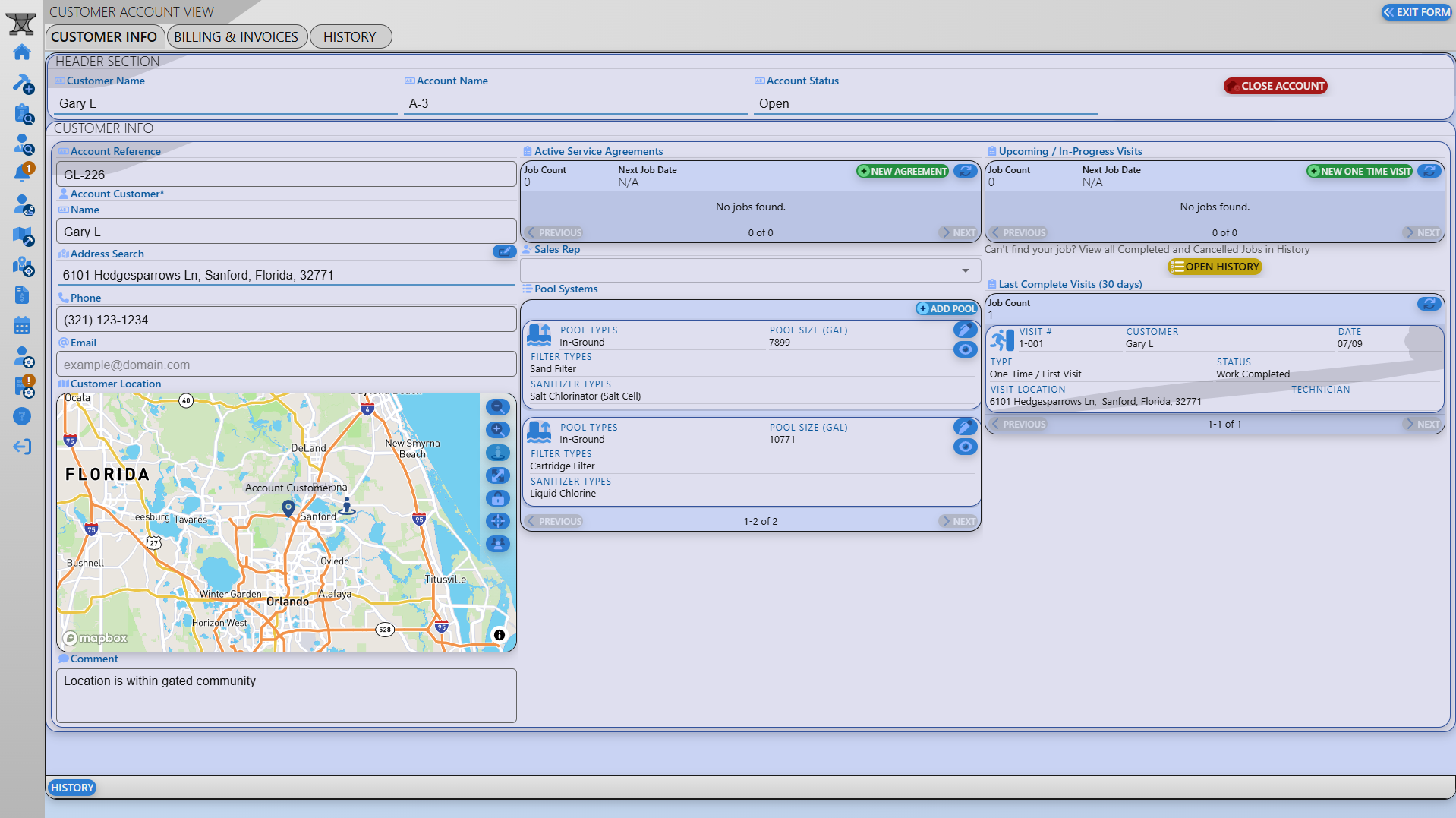Click New Agreement button
This screenshot has height=818, width=1456.
click(x=903, y=171)
